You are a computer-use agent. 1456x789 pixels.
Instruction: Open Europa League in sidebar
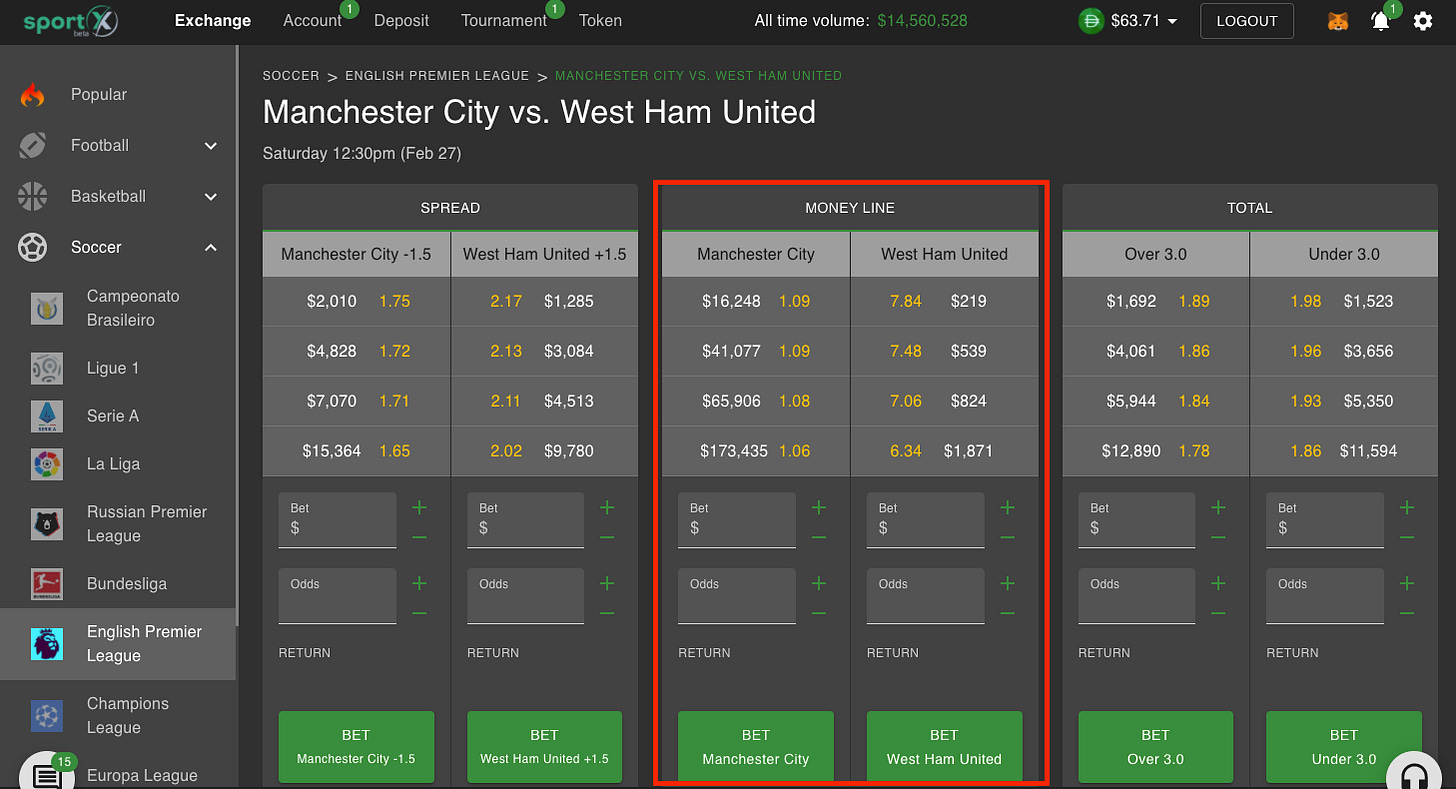click(x=142, y=775)
